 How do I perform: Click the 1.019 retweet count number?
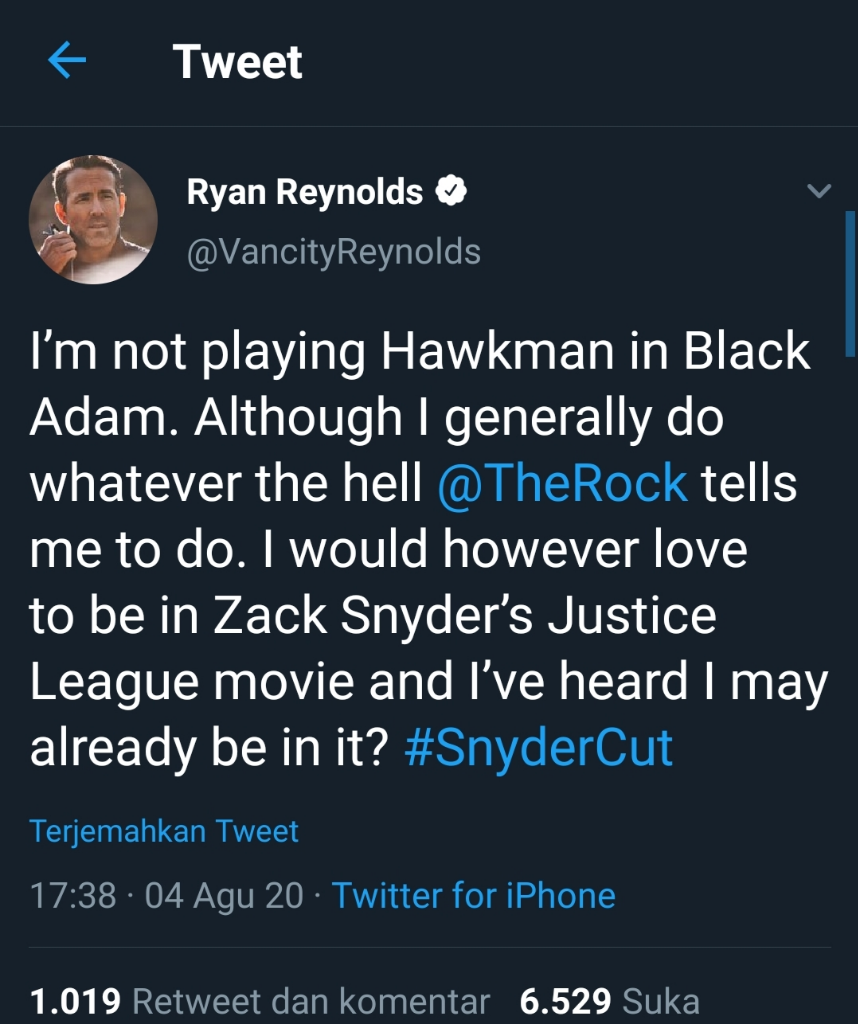click(x=75, y=1001)
